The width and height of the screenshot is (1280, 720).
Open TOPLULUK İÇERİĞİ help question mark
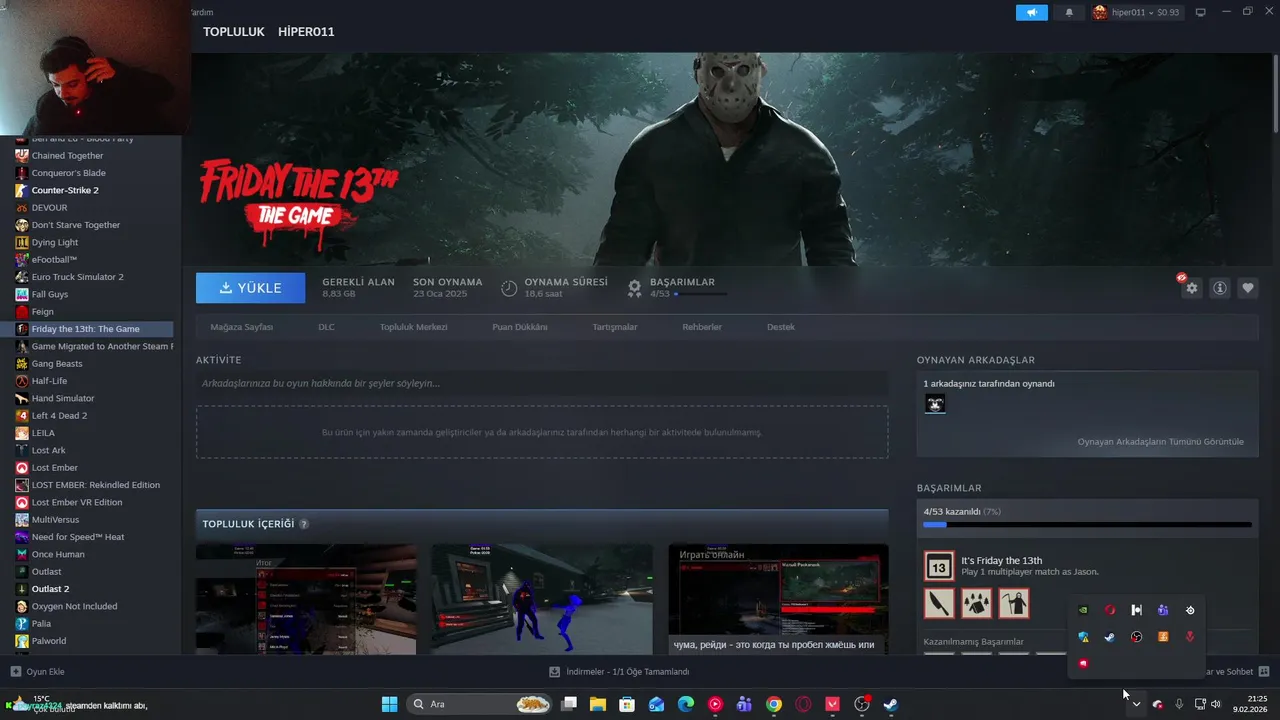click(x=304, y=524)
